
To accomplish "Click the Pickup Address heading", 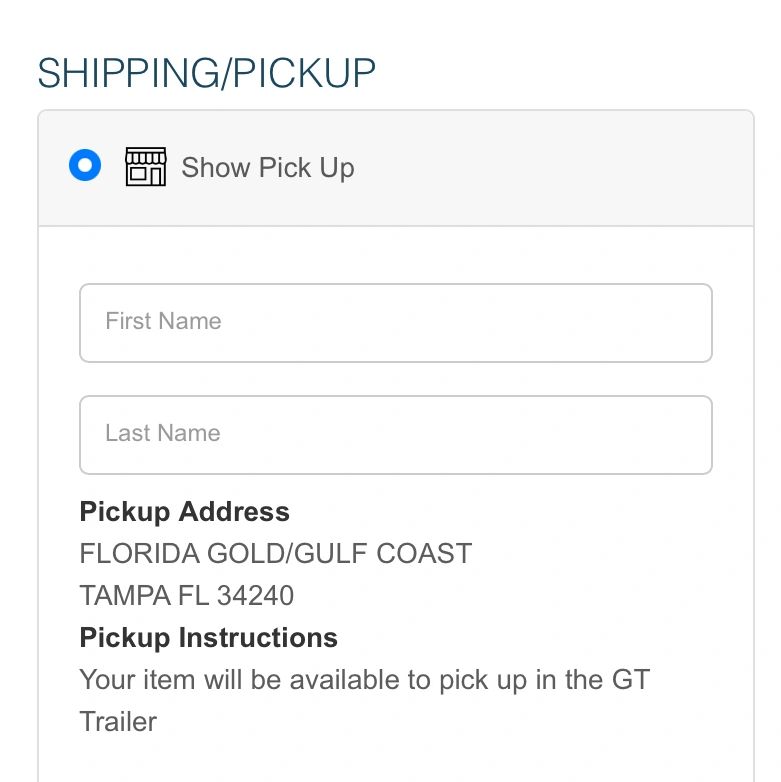I will [x=184, y=512].
